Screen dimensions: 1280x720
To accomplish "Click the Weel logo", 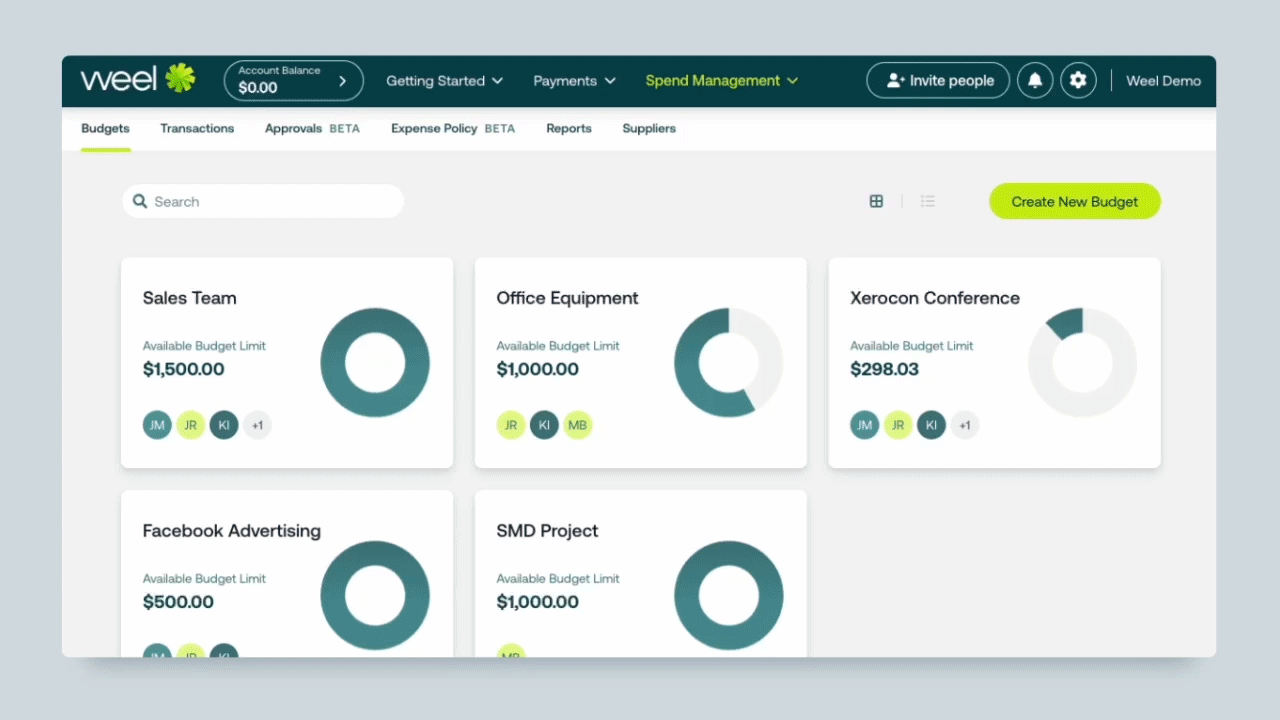I will tap(138, 79).
